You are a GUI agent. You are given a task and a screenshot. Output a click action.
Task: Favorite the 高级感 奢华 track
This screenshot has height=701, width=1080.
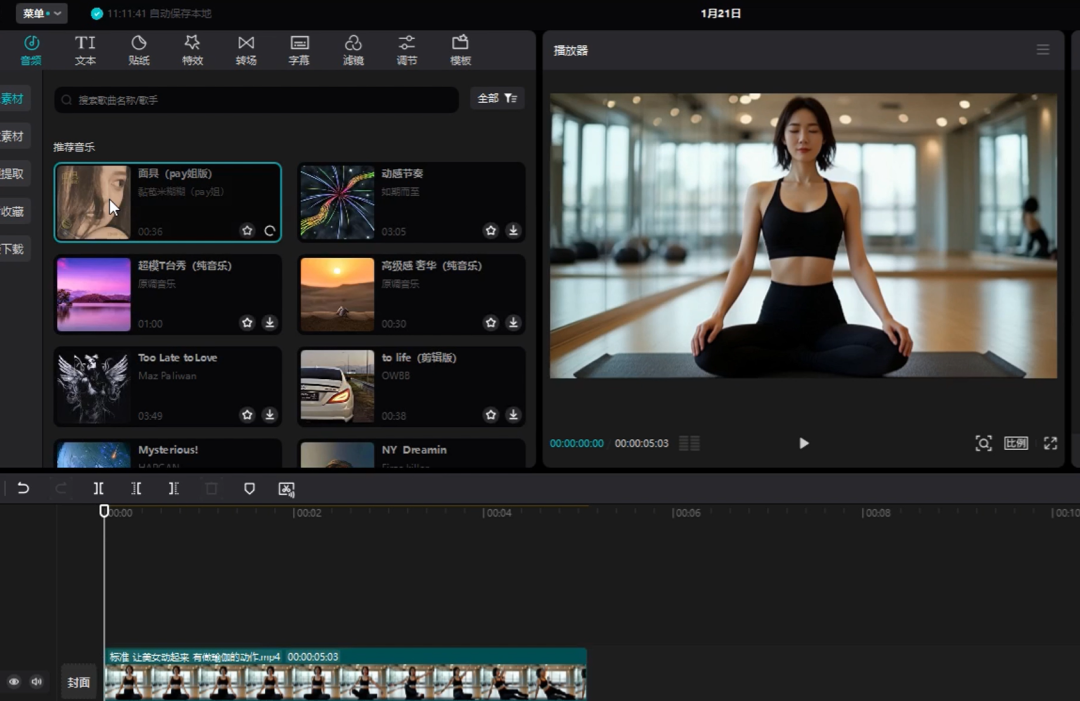point(490,322)
